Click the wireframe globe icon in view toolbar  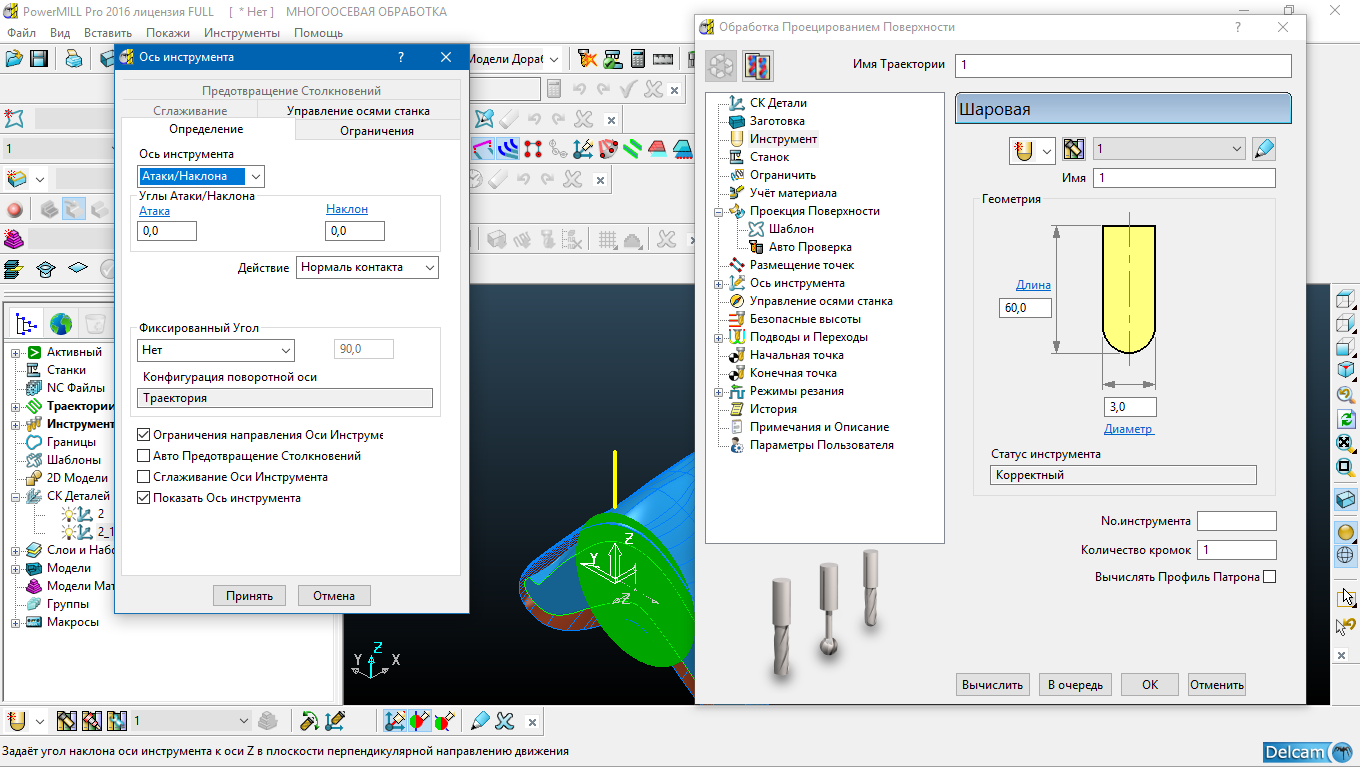pos(1345,555)
